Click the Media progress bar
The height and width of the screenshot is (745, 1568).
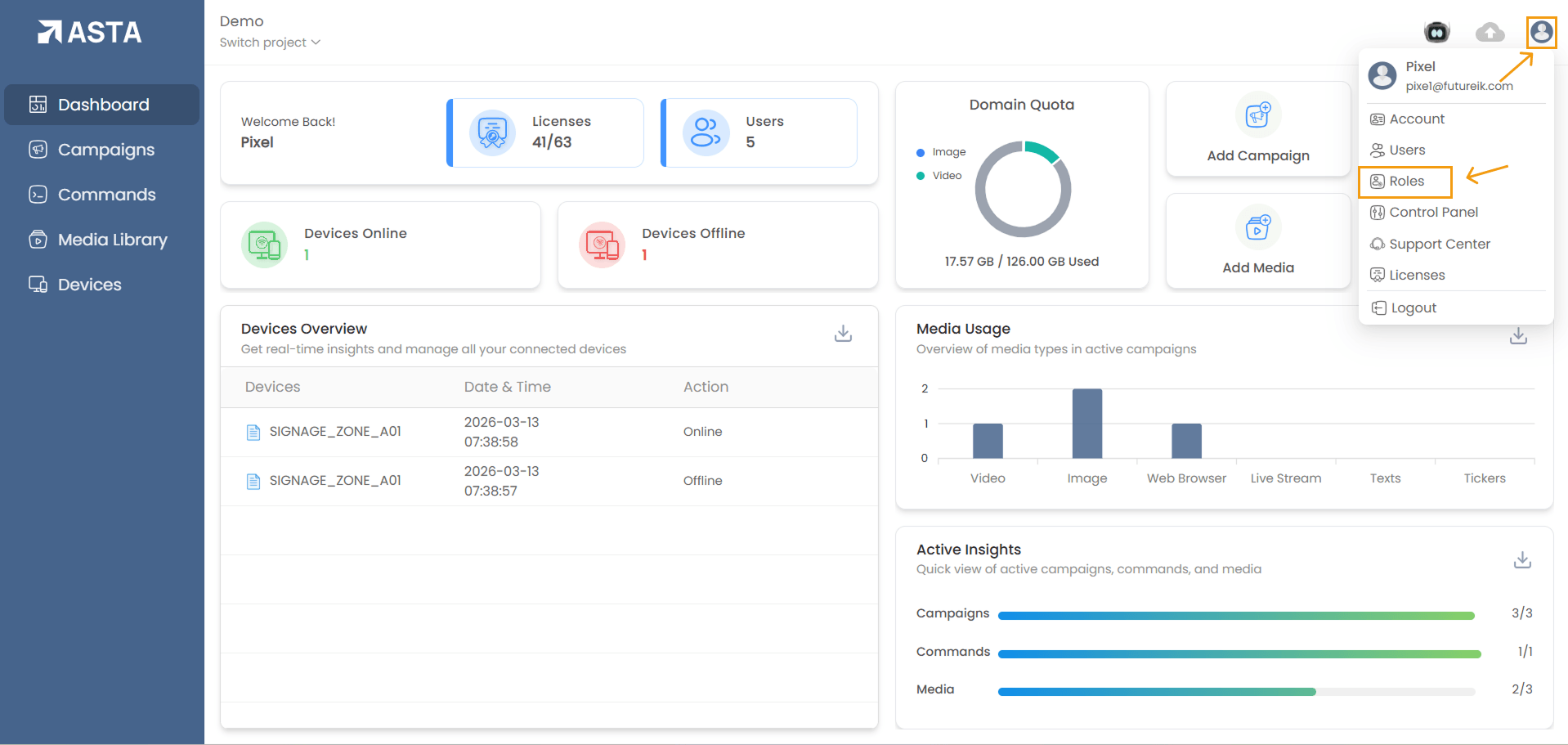[1236, 692]
